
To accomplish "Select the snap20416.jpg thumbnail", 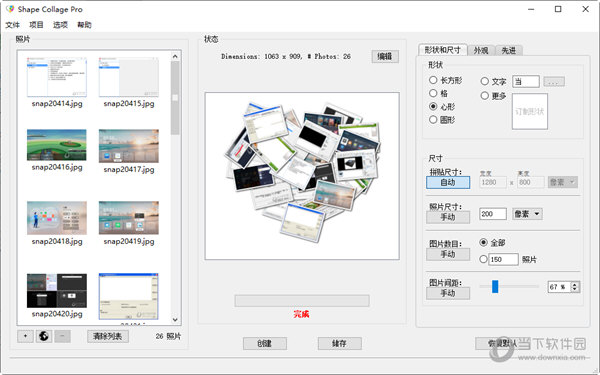I will click(57, 145).
